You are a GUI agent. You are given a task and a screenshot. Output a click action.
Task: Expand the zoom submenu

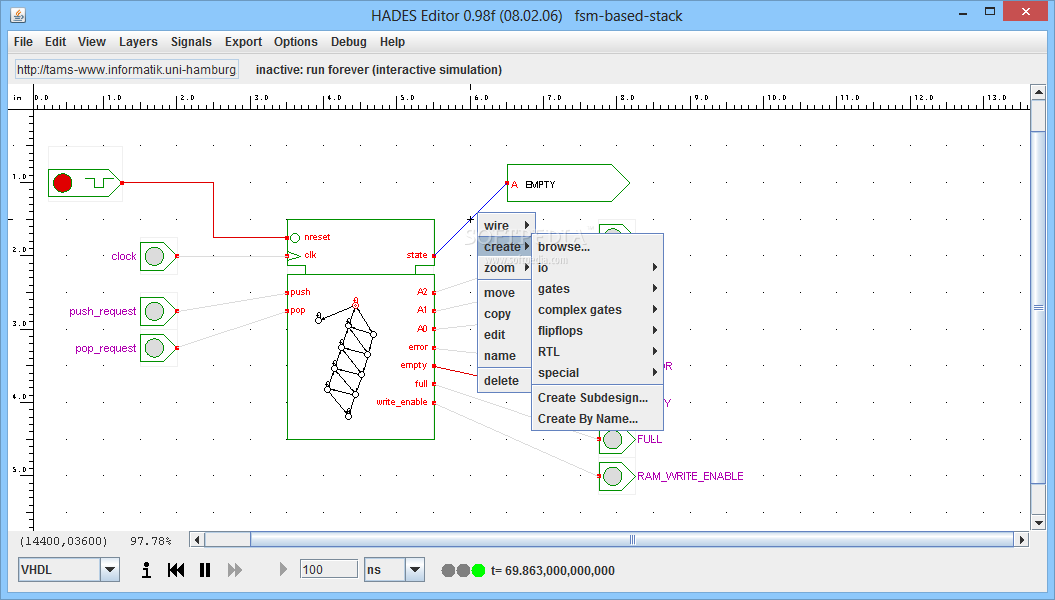coord(506,268)
